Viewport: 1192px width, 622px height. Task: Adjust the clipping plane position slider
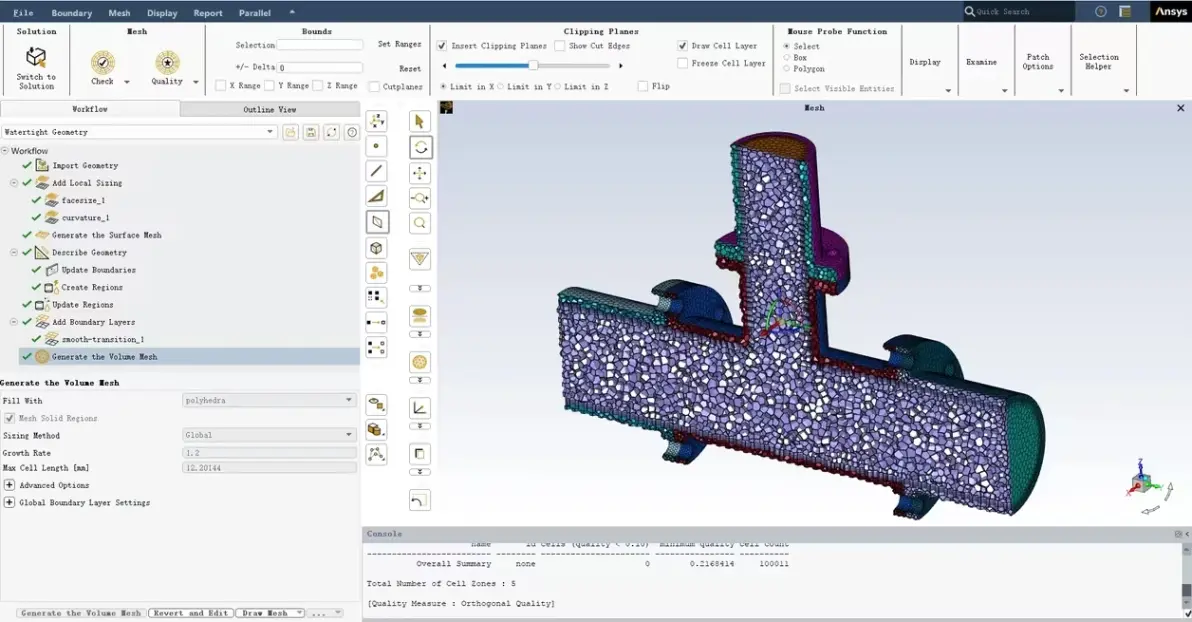533,65
